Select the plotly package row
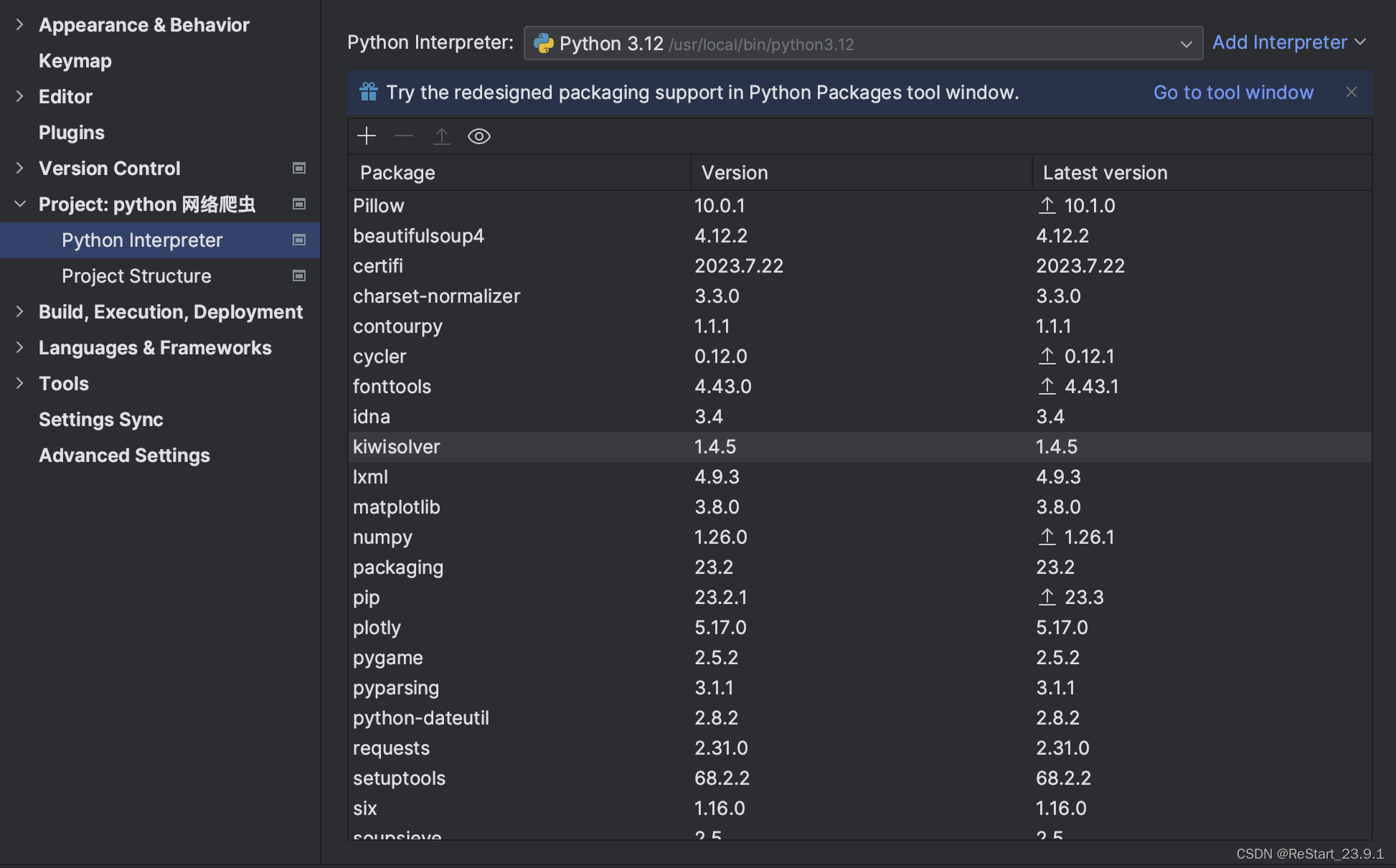This screenshot has height=868, width=1396. [x=860, y=627]
